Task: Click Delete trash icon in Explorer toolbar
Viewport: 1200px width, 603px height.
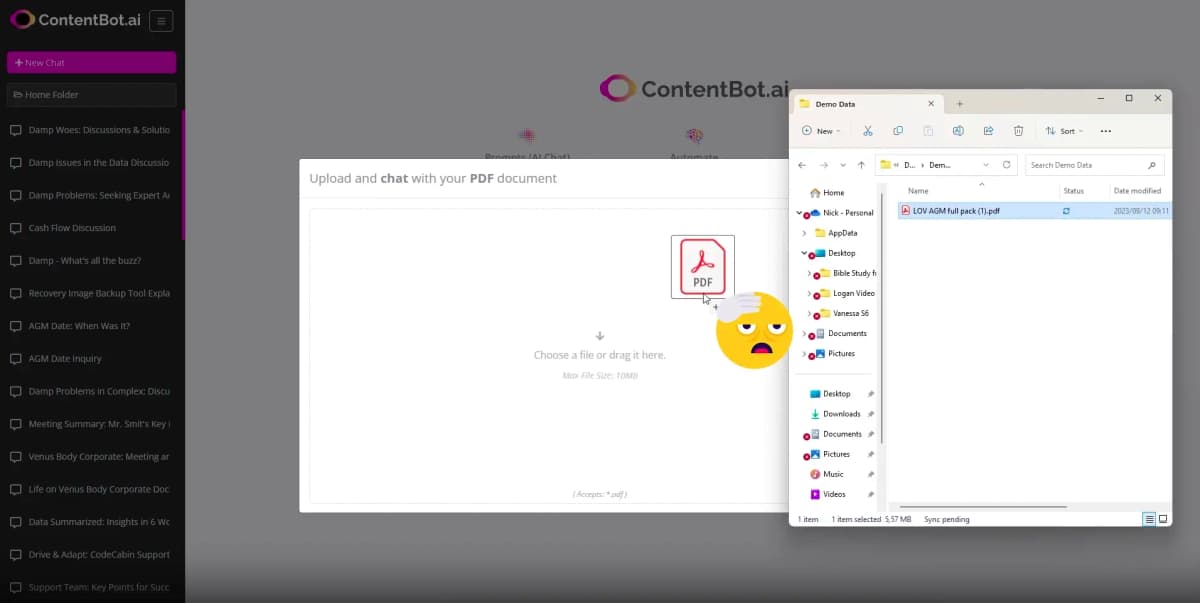Action: pyautogui.click(x=1018, y=131)
